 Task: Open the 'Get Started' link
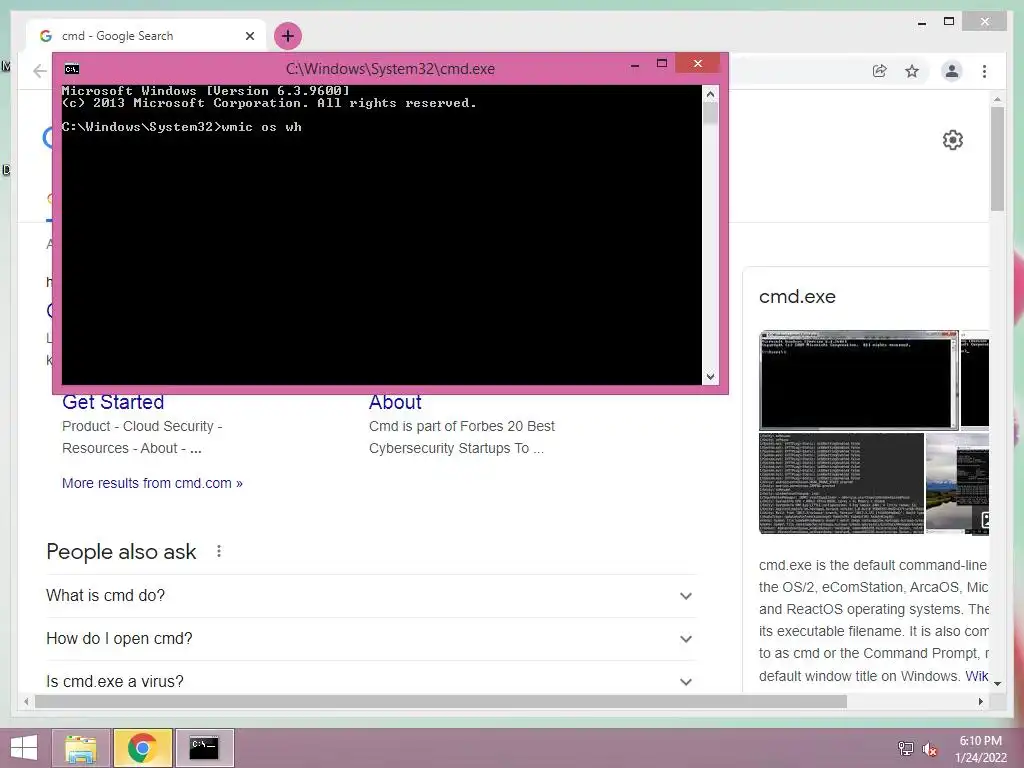pyautogui.click(x=113, y=402)
